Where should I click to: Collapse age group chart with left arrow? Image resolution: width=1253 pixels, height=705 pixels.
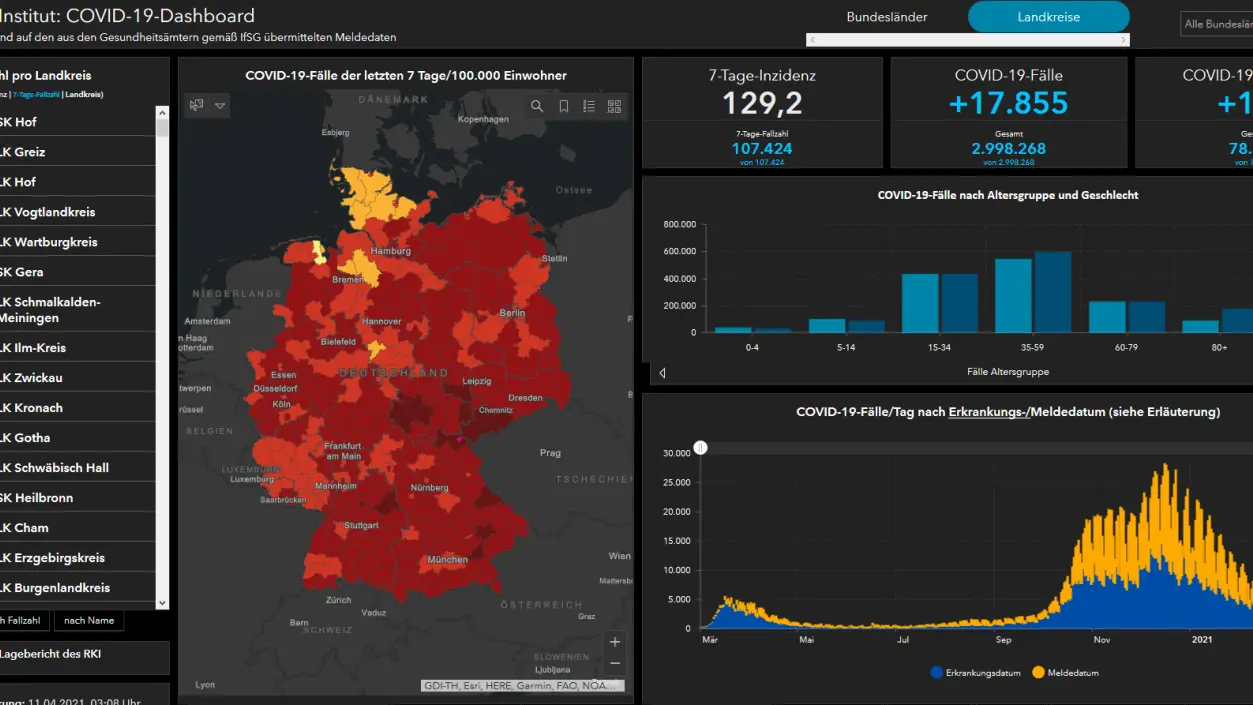coord(662,373)
